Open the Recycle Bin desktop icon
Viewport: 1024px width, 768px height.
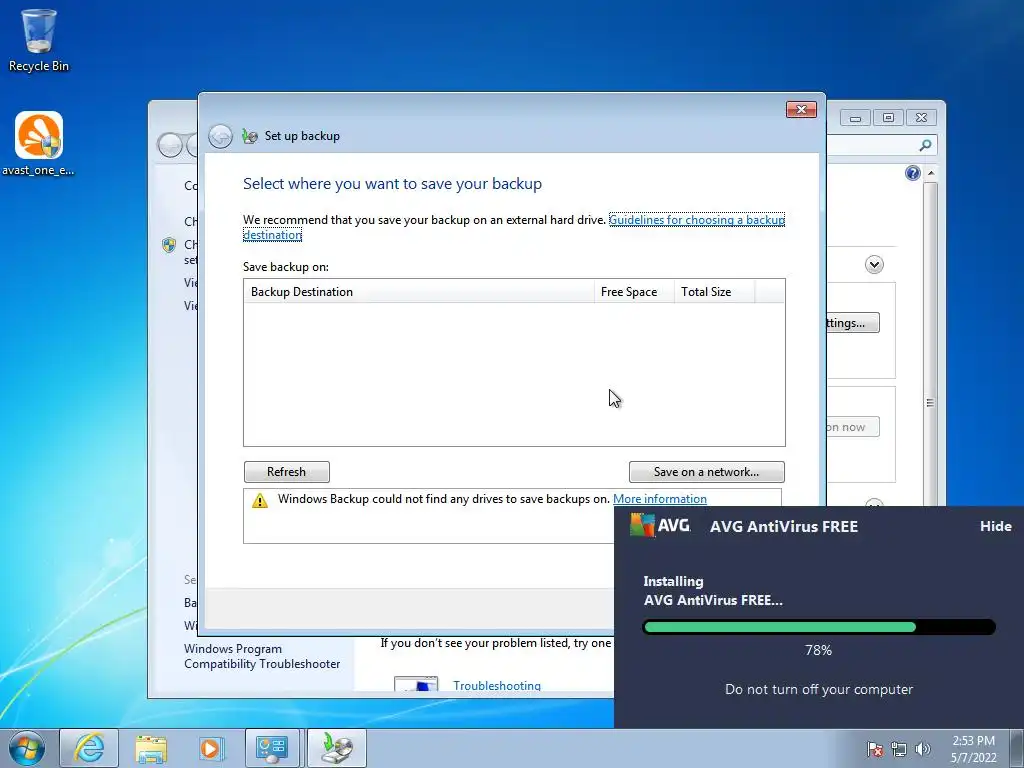pyautogui.click(x=39, y=39)
